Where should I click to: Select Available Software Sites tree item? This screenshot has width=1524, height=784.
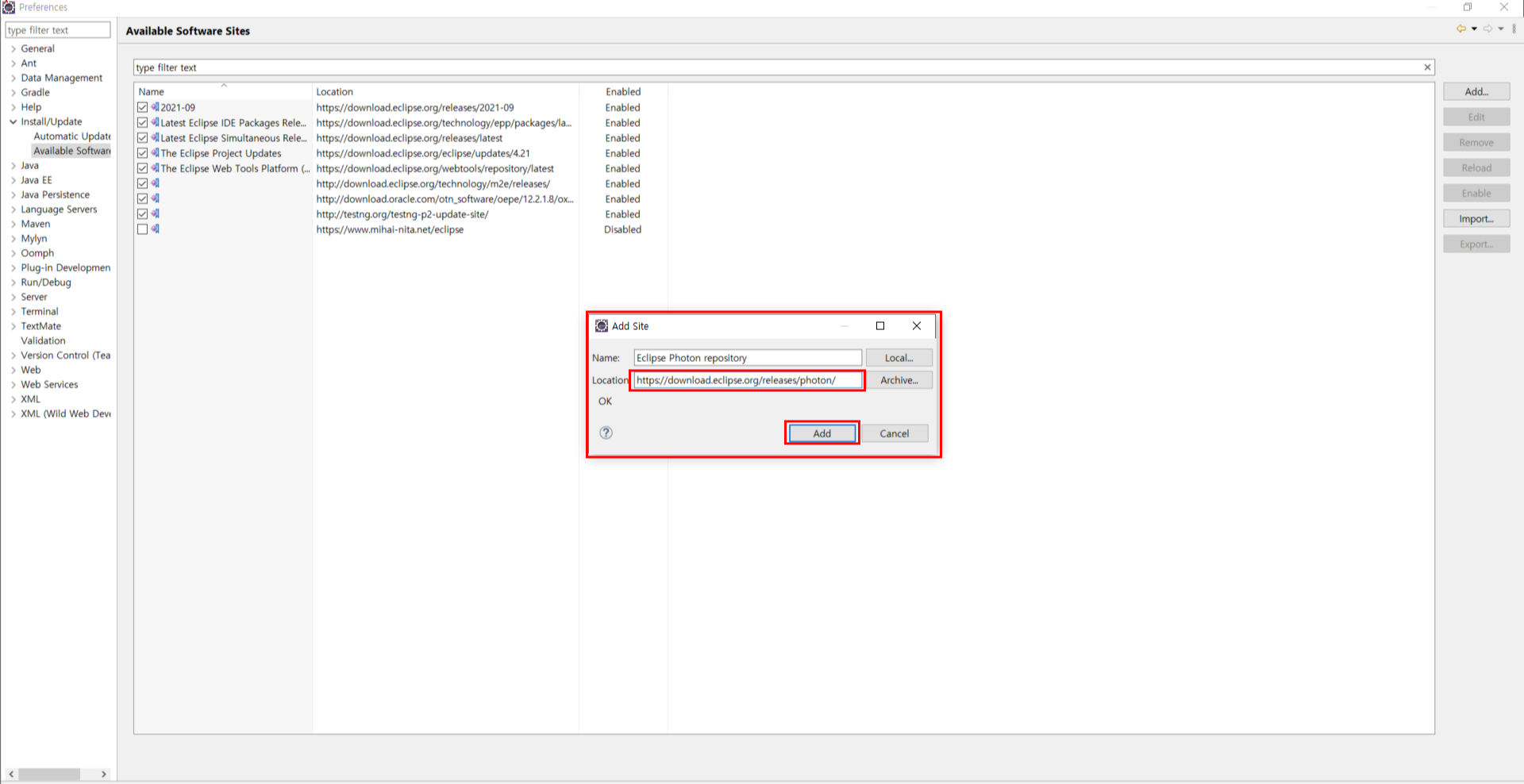pyautogui.click(x=72, y=151)
